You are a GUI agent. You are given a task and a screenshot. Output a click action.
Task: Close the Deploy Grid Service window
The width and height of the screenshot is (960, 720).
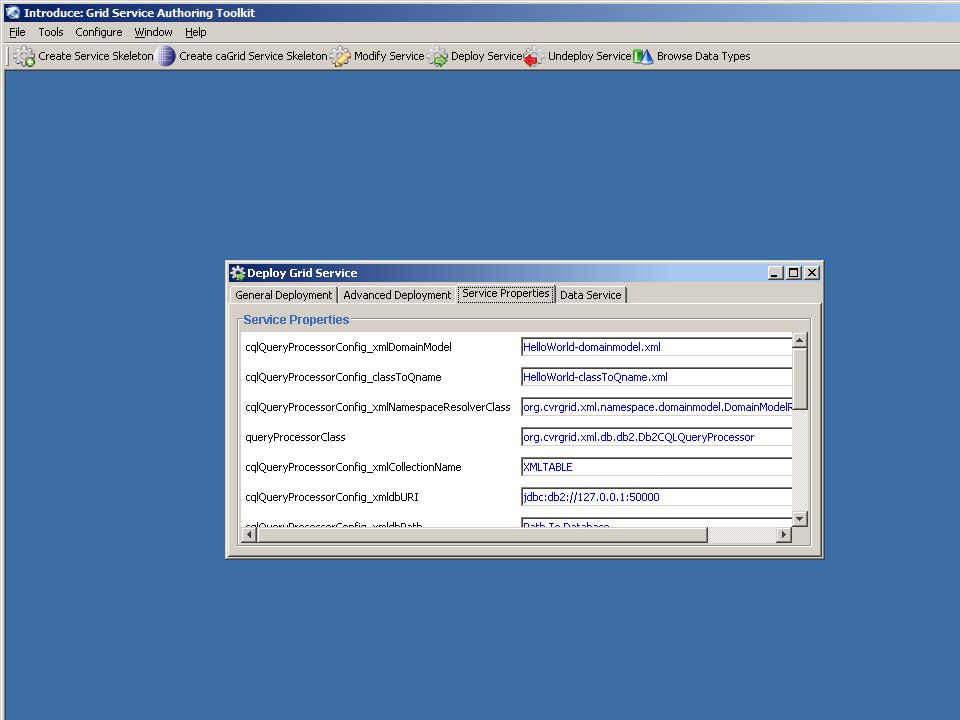[812, 273]
